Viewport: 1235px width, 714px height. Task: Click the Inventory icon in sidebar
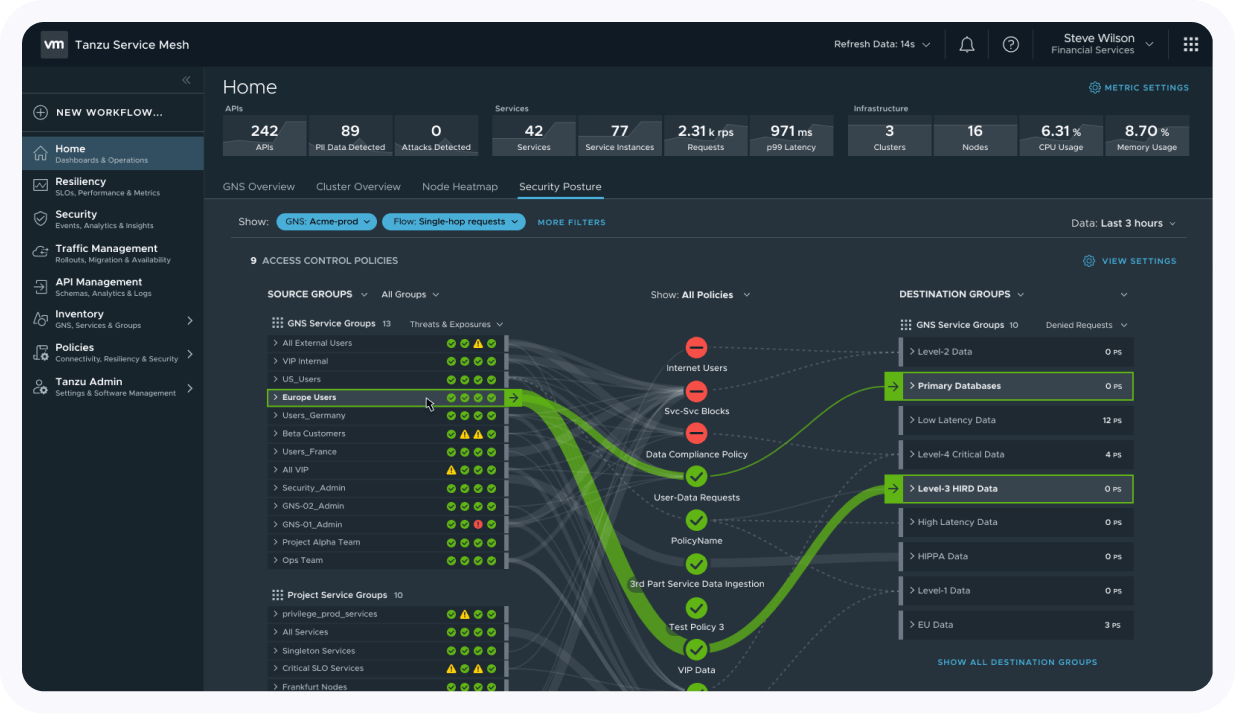click(x=41, y=319)
